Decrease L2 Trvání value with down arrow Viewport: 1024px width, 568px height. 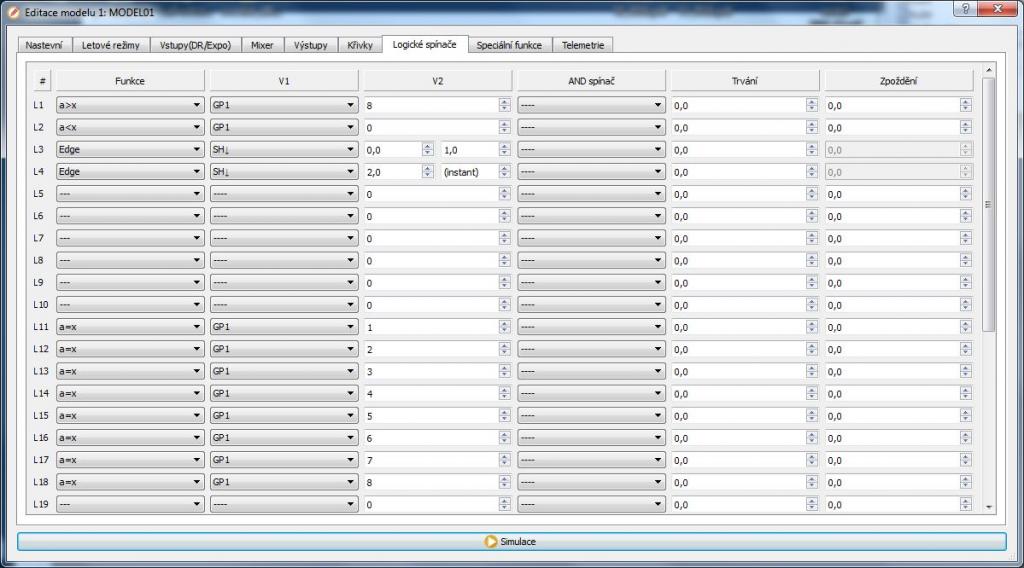tap(811, 131)
